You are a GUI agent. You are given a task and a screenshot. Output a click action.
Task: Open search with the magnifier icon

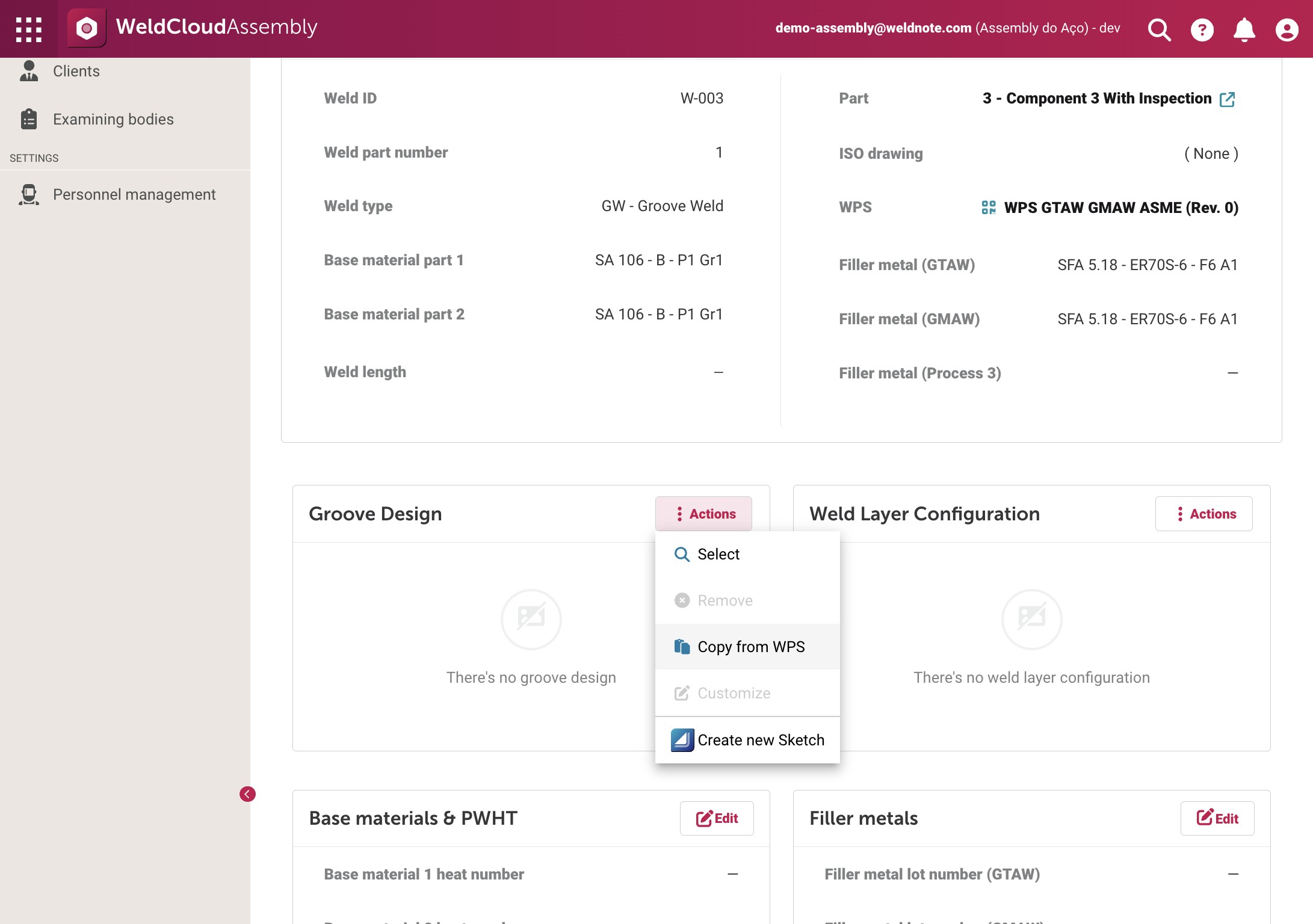(x=1159, y=29)
